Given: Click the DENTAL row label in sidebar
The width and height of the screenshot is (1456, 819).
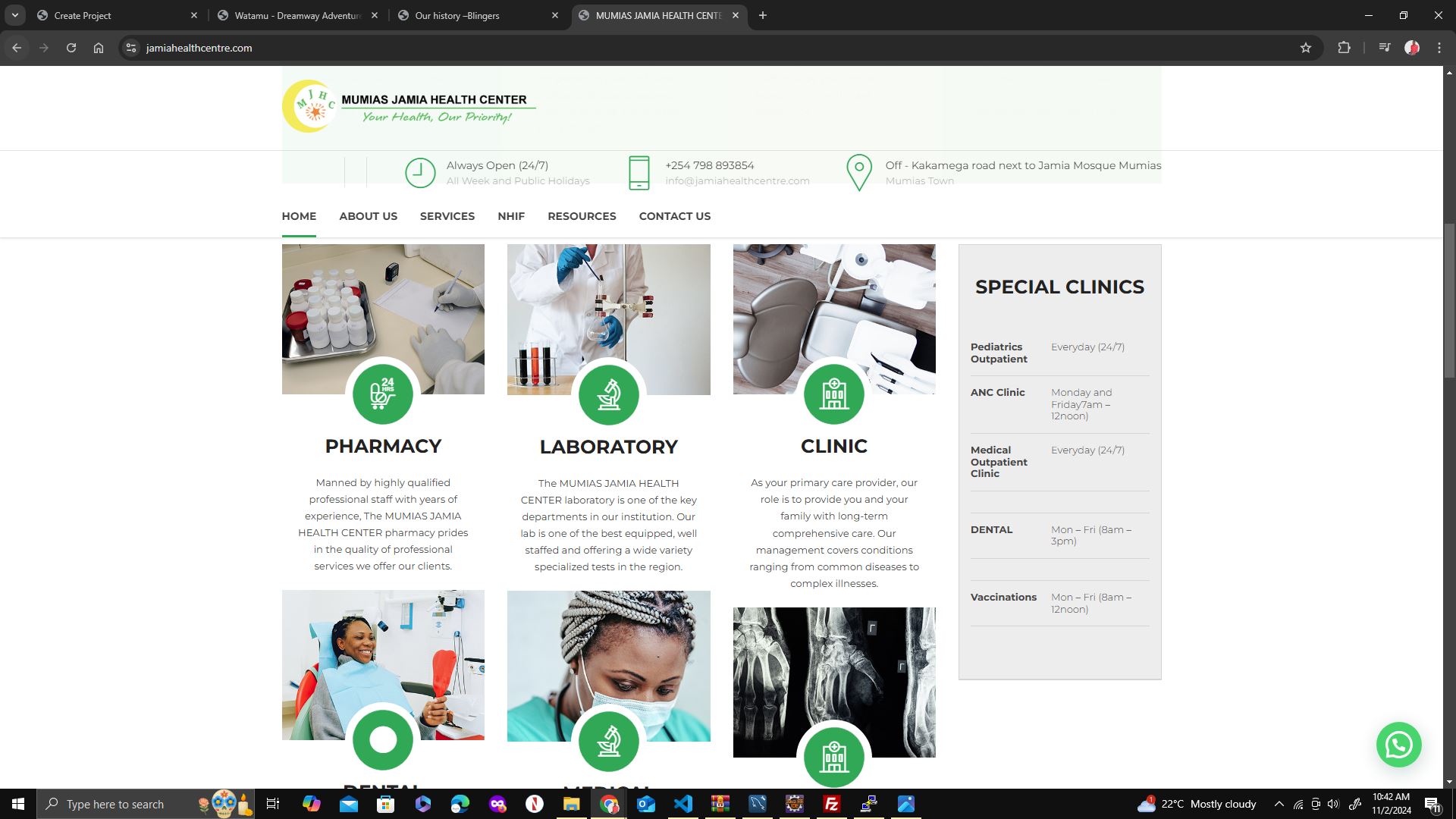Looking at the screenshot, I should coord(991,529).
